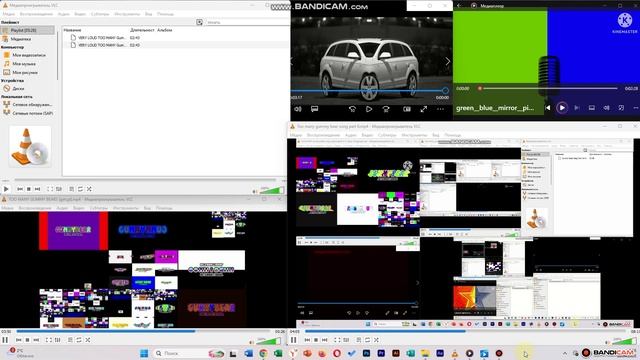Select Диски under devices in VLC sidebar
Viewport: 640px width, 360px height.
tap(18, 88)
